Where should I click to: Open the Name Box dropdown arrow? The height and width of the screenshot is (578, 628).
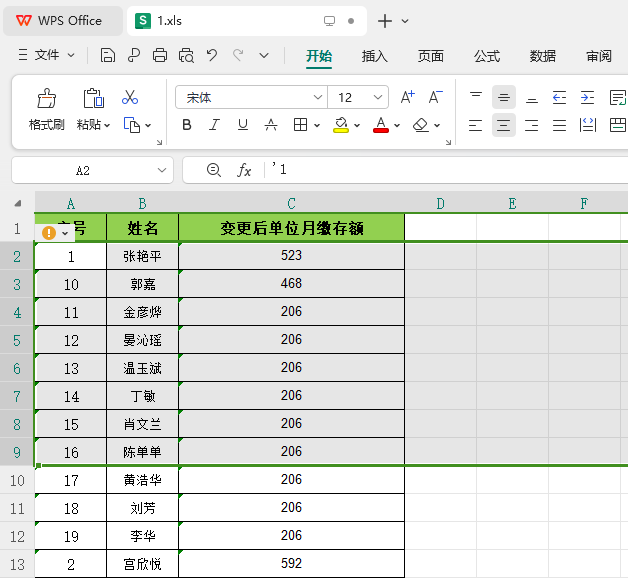coord(162,170)
